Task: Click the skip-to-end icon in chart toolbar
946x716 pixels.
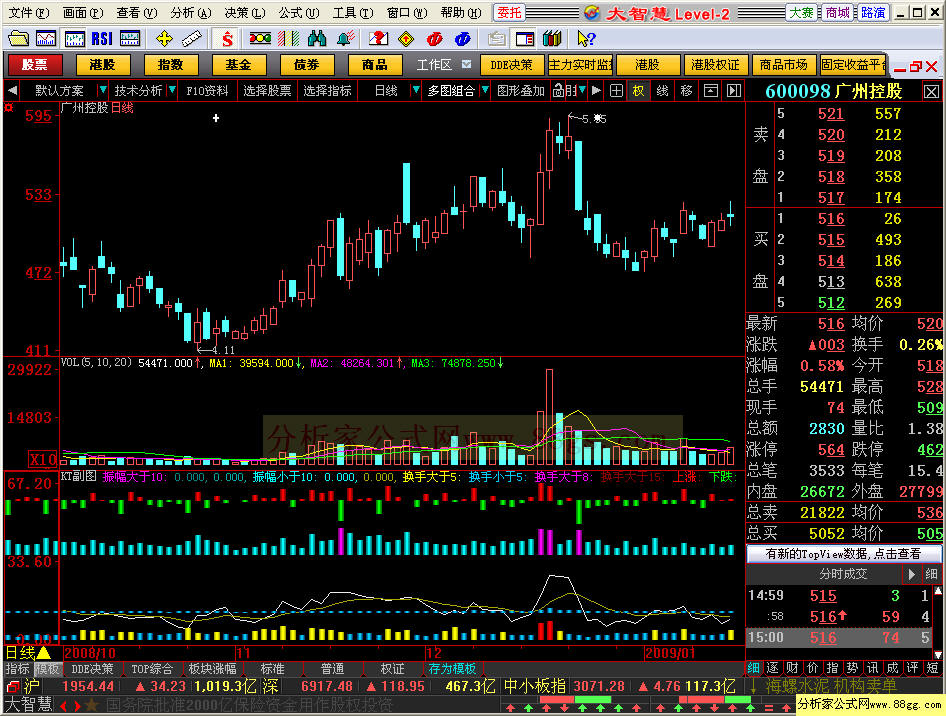Action: 734,91
